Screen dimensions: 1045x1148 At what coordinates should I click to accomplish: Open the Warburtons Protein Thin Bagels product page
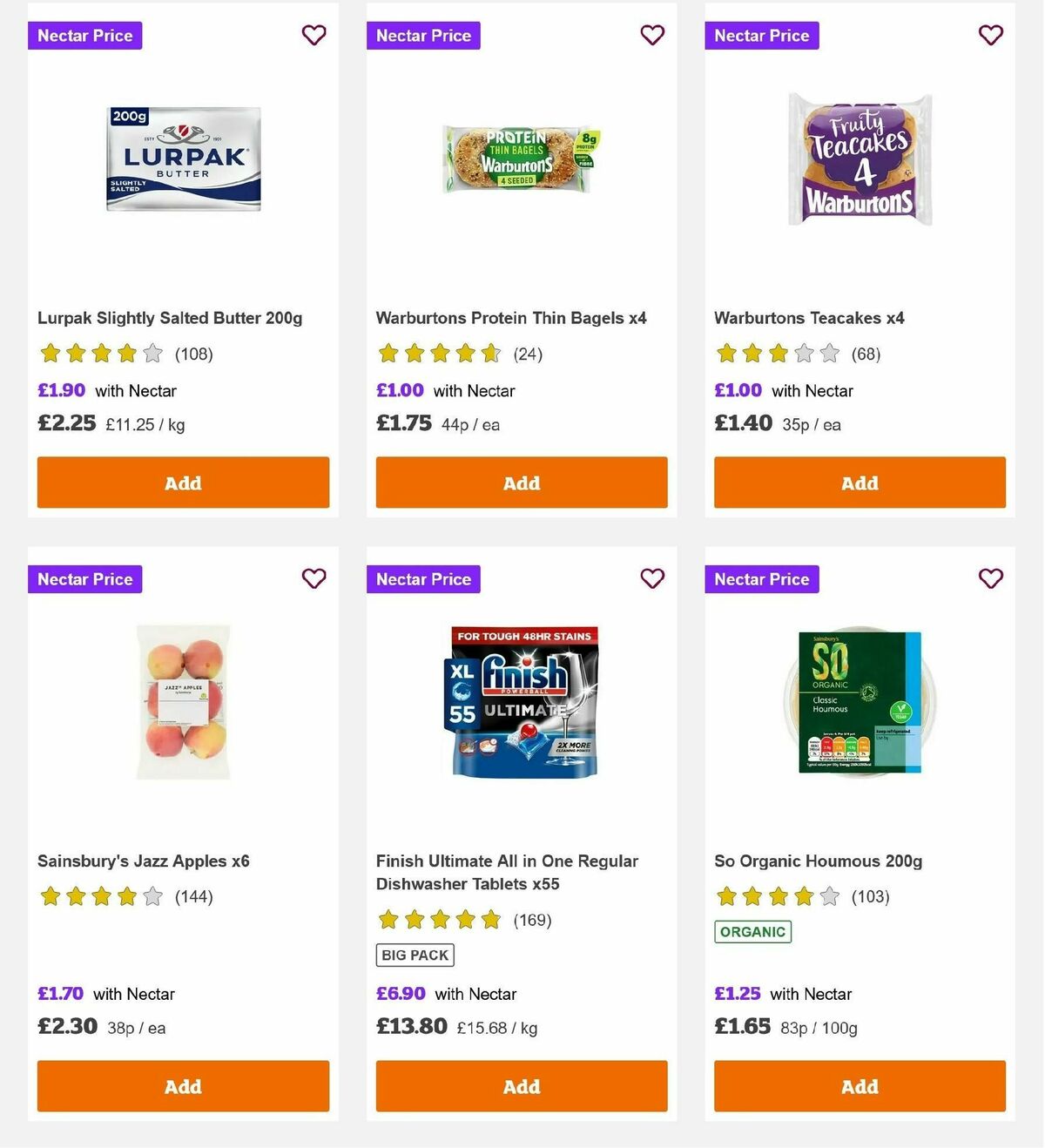[511, 318]
